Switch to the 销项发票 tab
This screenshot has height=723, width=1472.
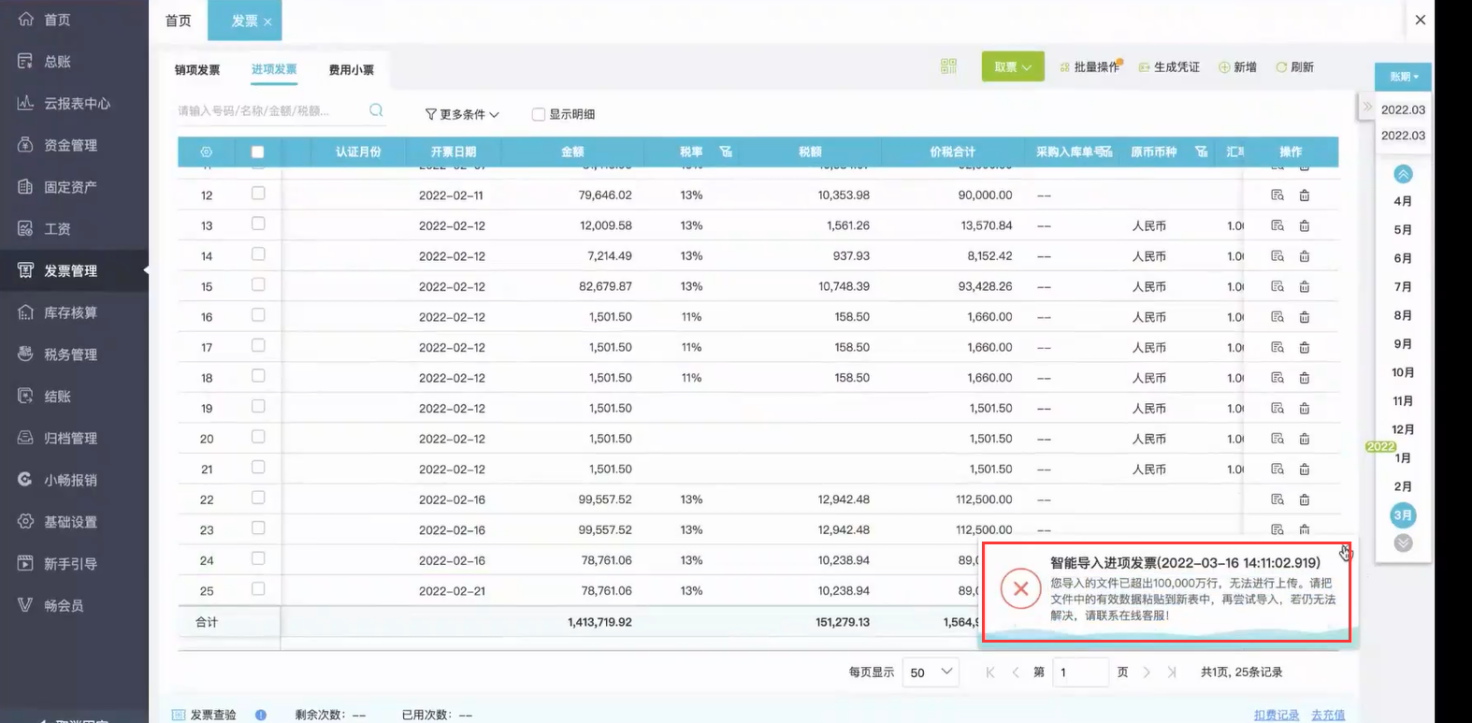tap(197, 70)
